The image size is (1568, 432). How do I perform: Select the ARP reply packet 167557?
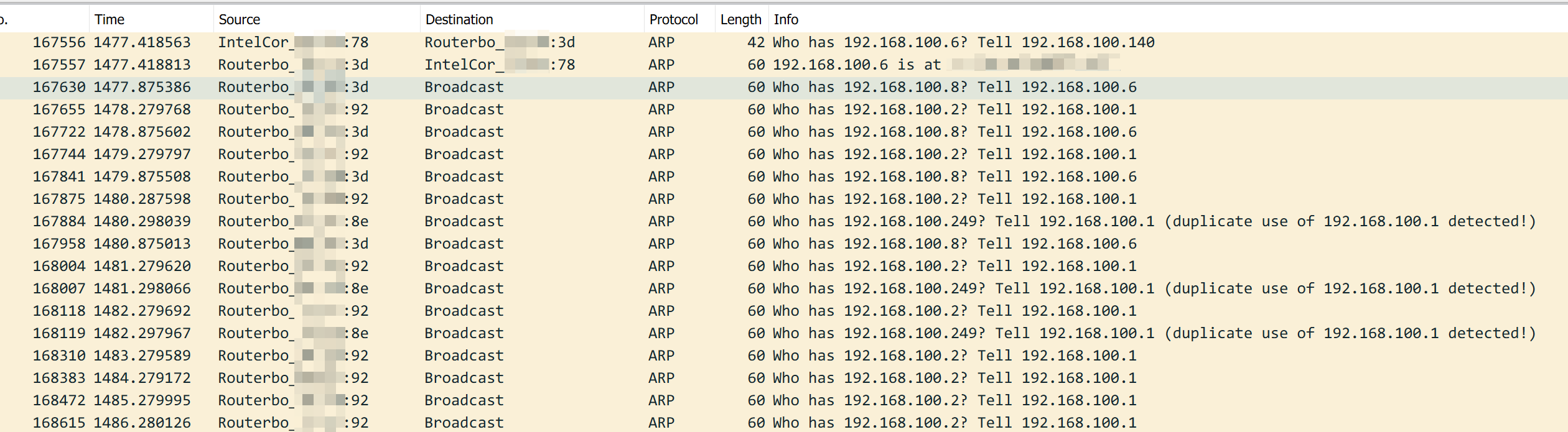click(x=59, y=65)
